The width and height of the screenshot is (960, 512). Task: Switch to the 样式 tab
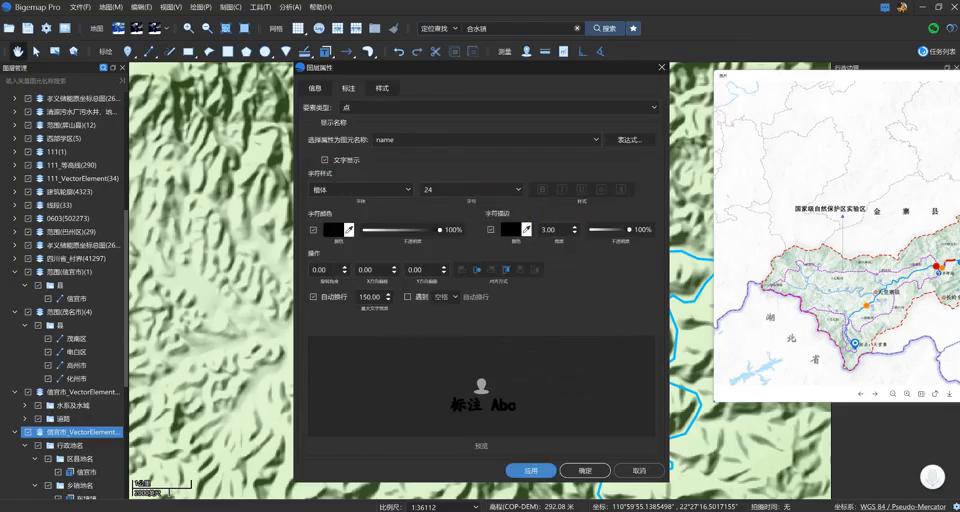tap(382, 89)
